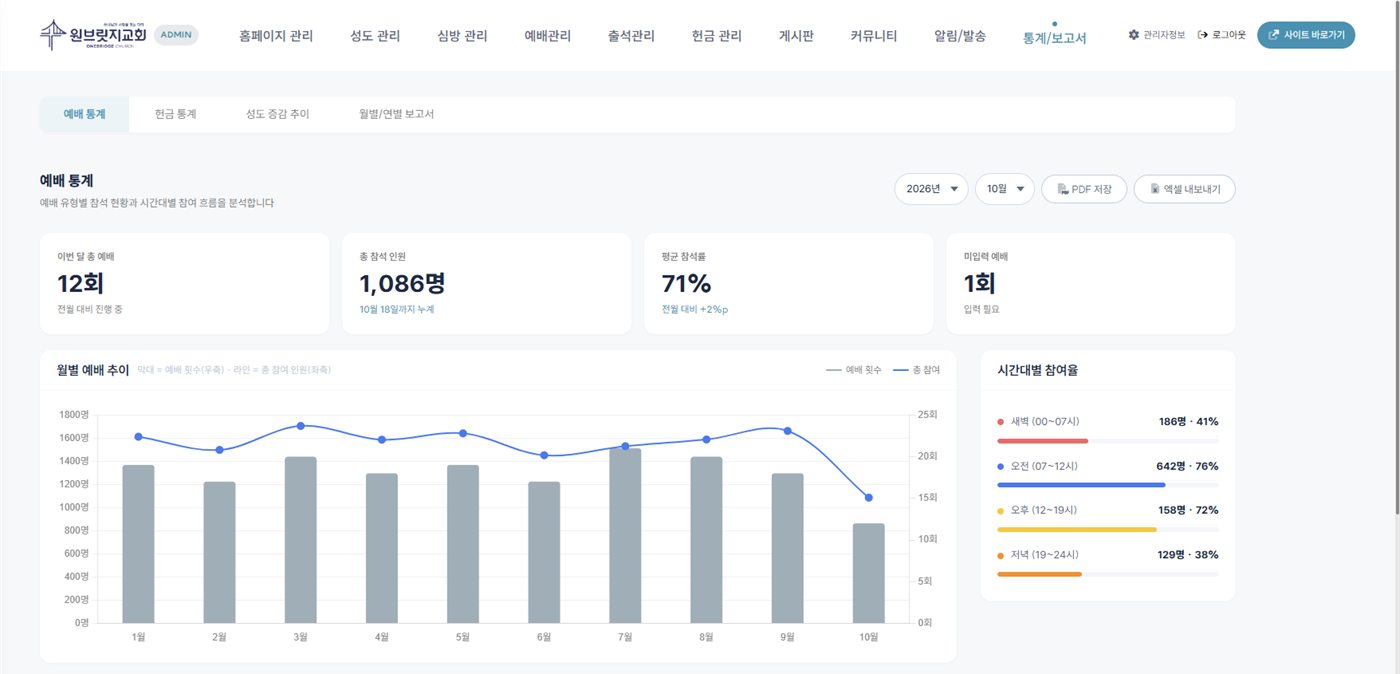This screenshot has height=674, width=1400.
Task: Click the 7월 bar in the chart
Action: point(625,536)
